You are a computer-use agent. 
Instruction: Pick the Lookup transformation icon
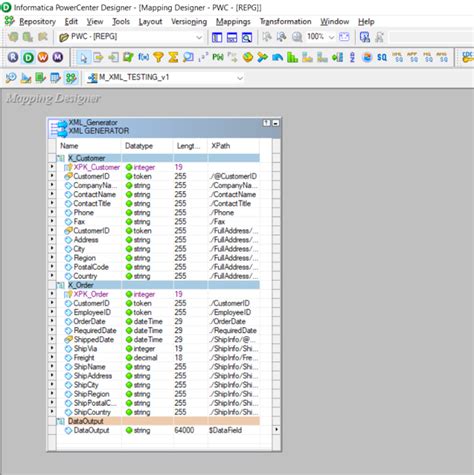tap(188, 57)
